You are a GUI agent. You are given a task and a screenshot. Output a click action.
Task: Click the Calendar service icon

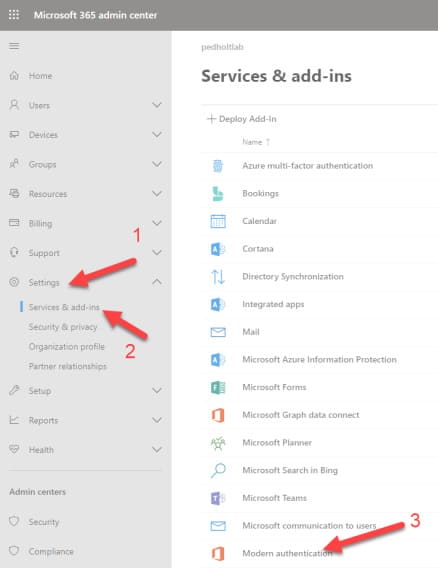click(218, 221)
